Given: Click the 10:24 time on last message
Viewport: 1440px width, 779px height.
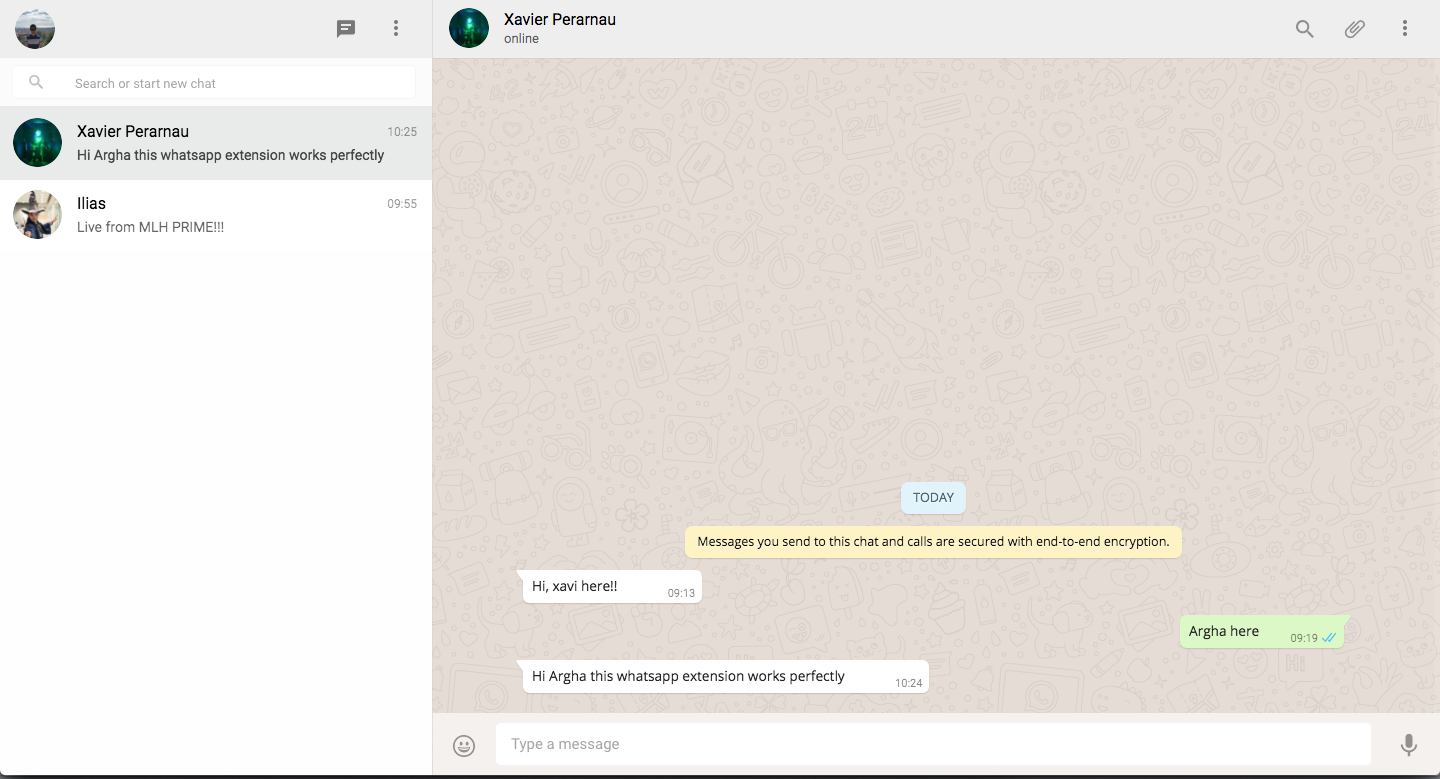Looking at the screenshot, I should click(x=908, y=684).
